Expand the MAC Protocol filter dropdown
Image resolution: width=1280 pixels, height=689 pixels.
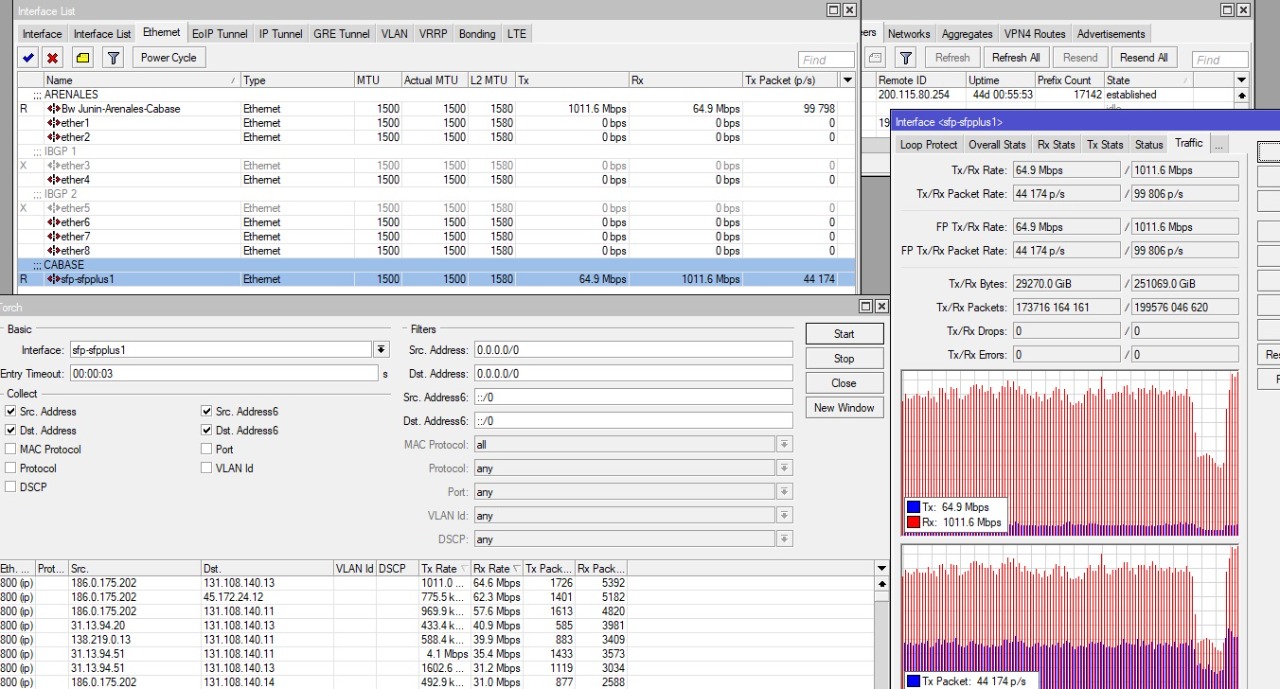pos(785,445)
